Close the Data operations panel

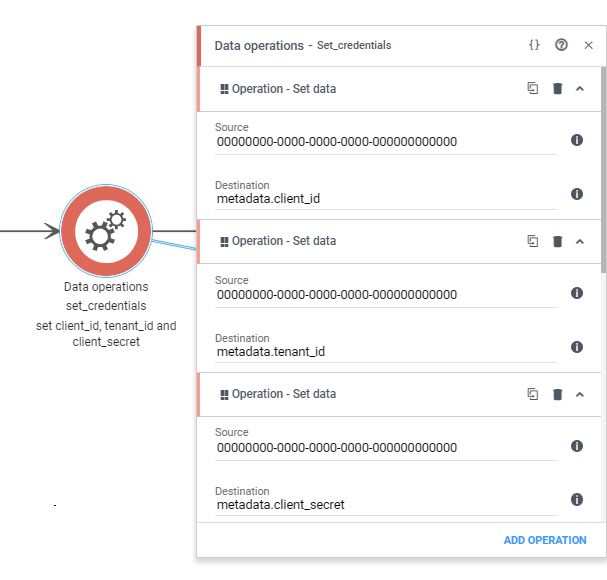(588, 45)
